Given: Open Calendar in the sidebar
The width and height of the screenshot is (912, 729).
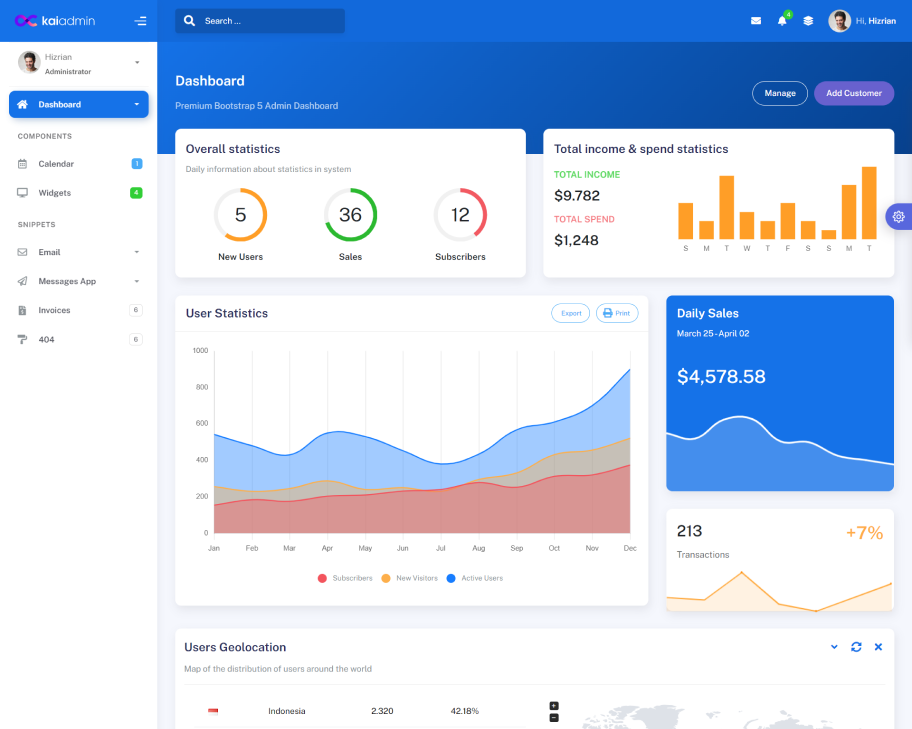Looking at the screenshot, I should click(x=56, y=164).
